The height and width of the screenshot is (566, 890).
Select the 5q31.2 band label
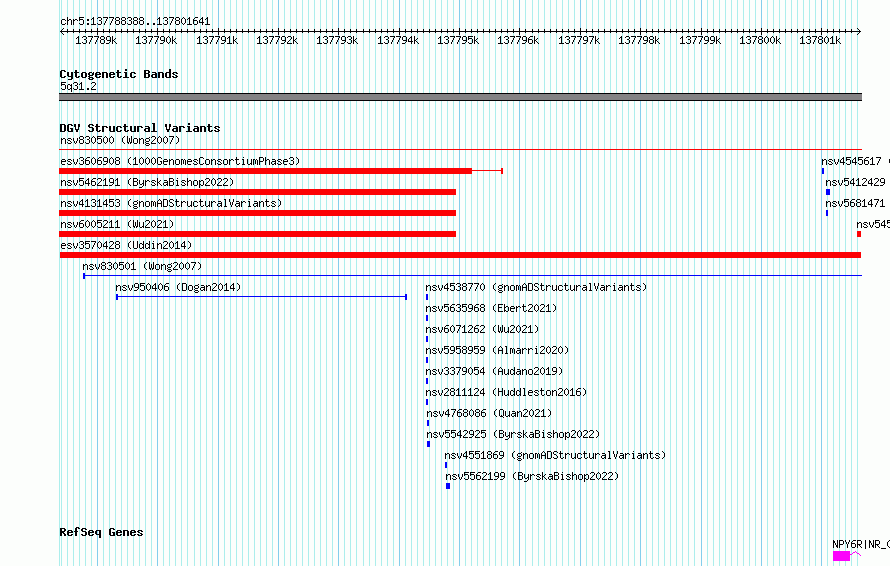(78, 86)
